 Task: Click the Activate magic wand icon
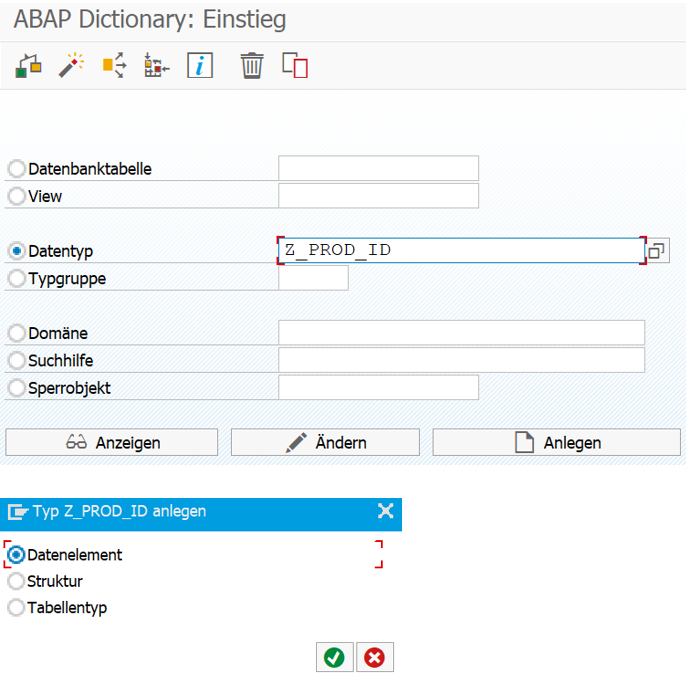(x=71, y=66)
